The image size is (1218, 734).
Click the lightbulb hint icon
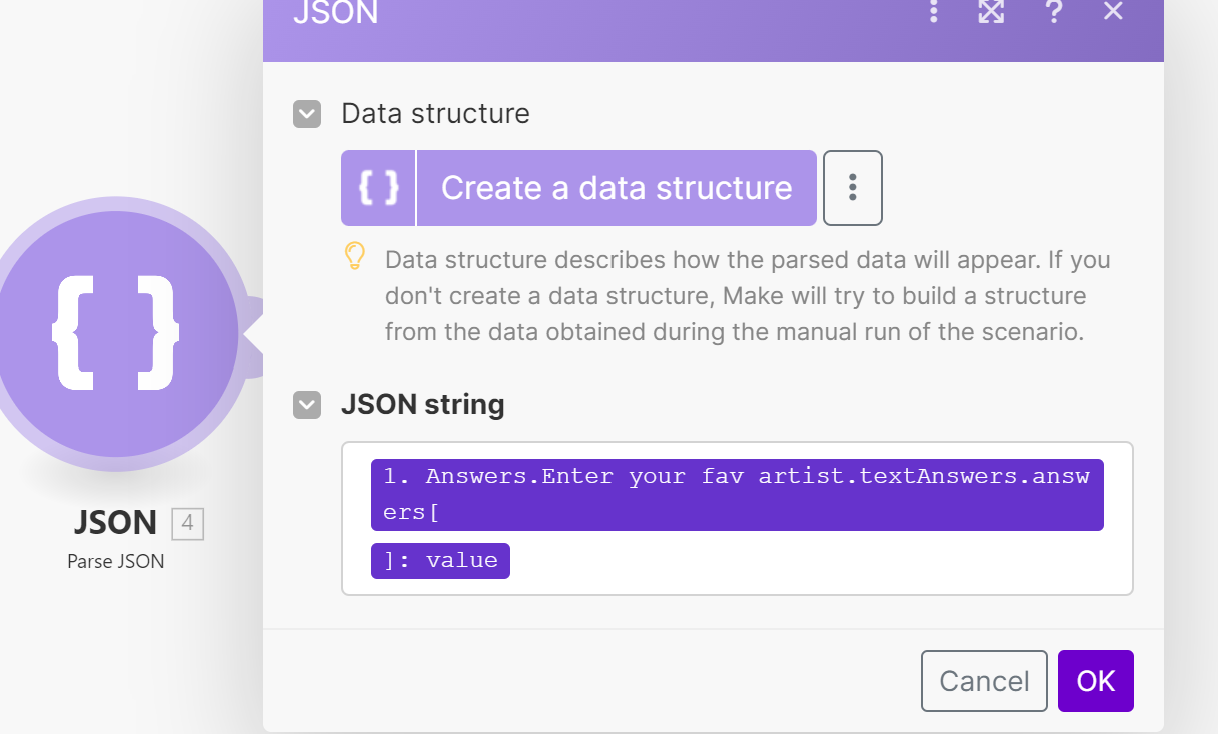tap(355, 257)
